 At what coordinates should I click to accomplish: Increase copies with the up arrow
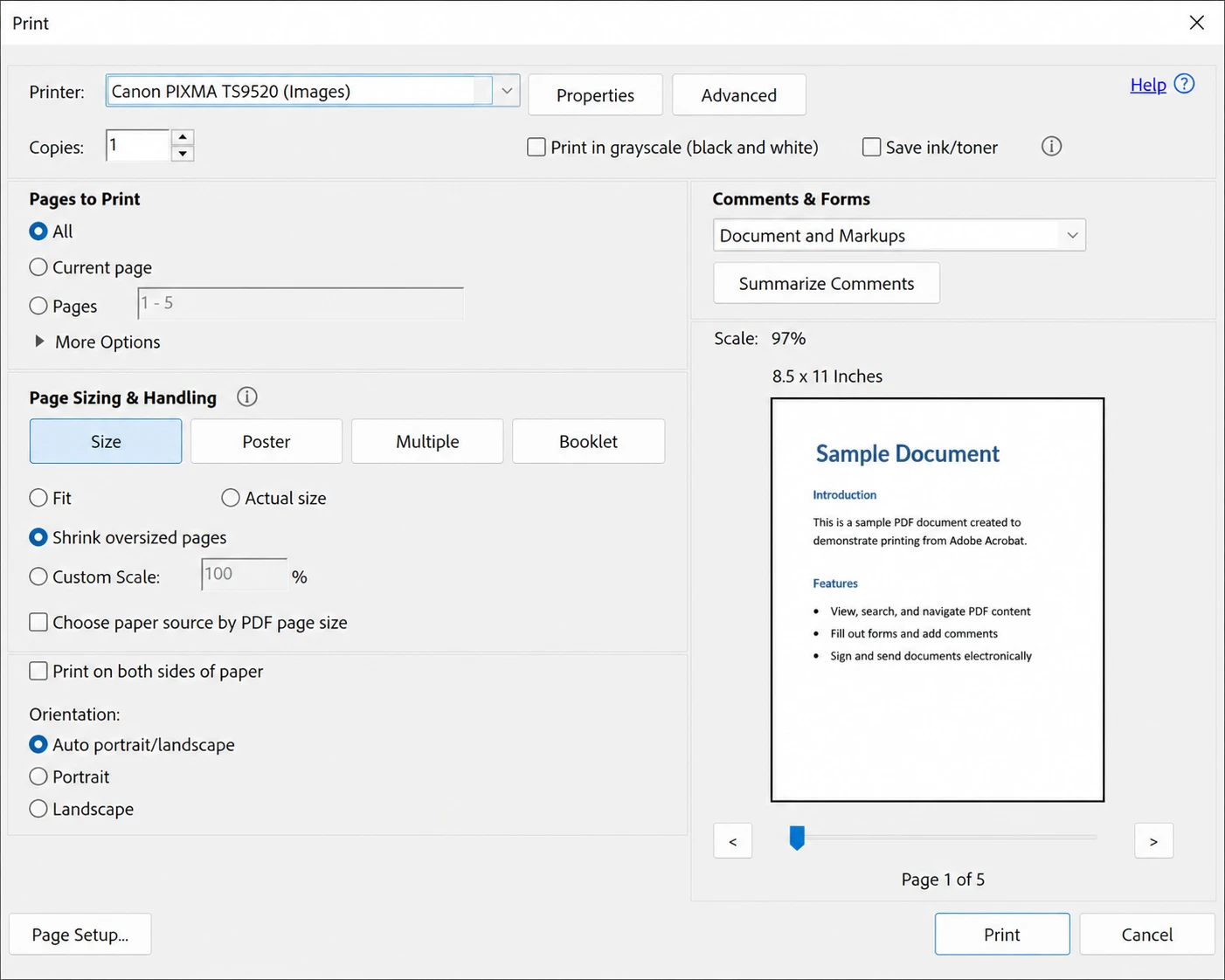pyautogui.click(x=182, y=137)
